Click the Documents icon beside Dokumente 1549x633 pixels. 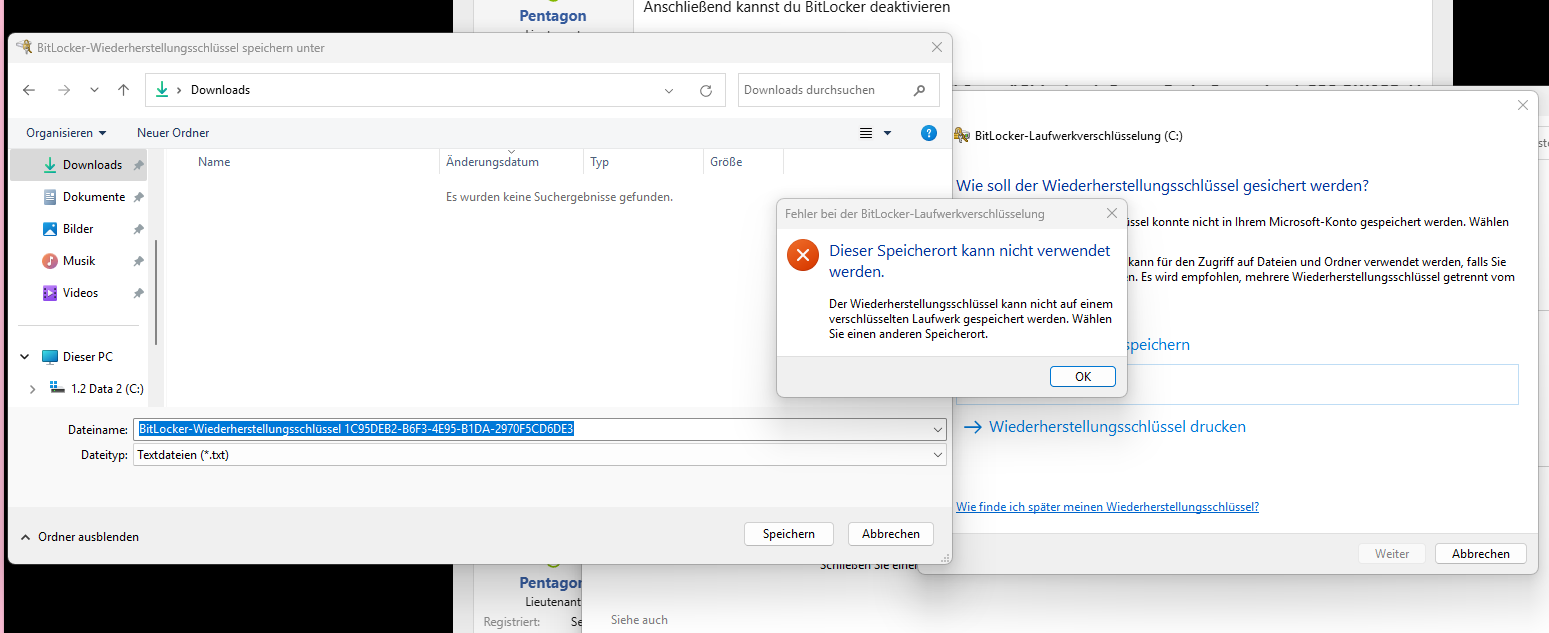point(50,197)
